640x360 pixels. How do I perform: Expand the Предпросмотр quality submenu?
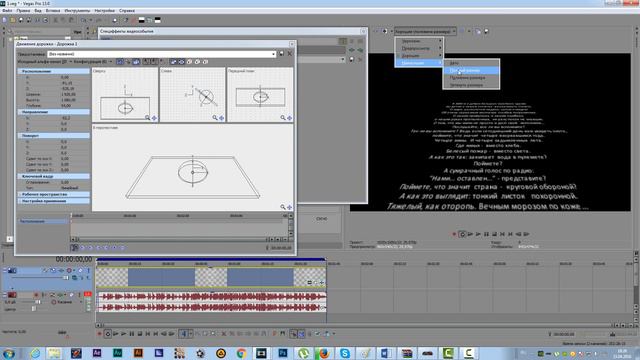point(419,49)
